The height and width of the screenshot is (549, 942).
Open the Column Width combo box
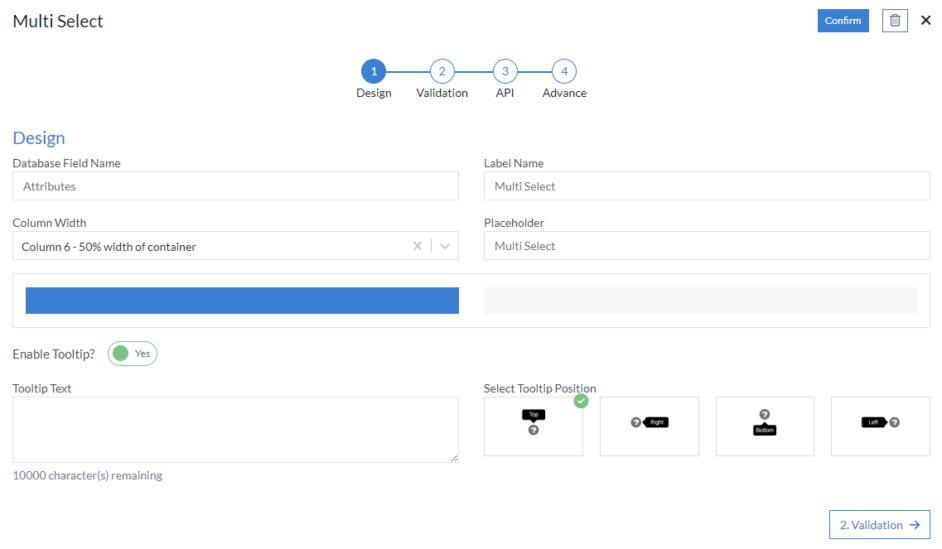[x=236, y=246]
